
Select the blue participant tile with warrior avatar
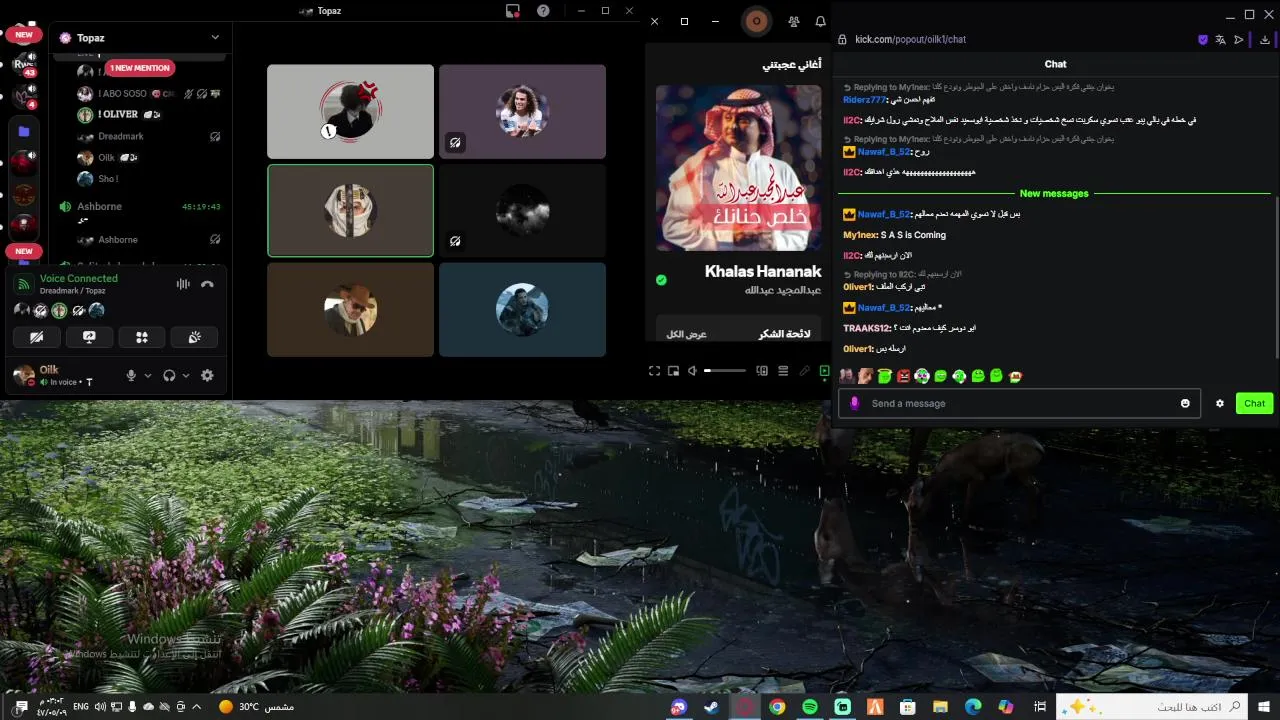coord(522,310)
